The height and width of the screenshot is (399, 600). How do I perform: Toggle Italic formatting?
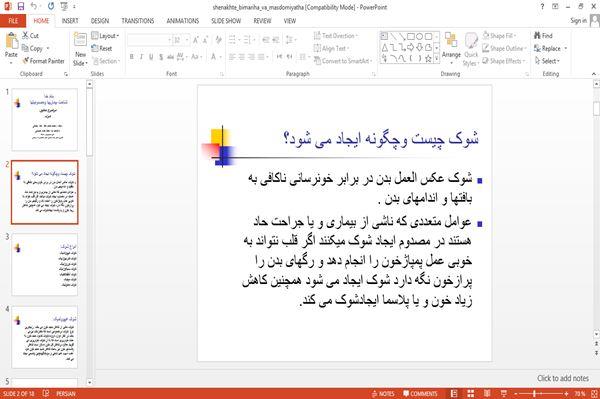pyautogui.click(x=141, y=57)
